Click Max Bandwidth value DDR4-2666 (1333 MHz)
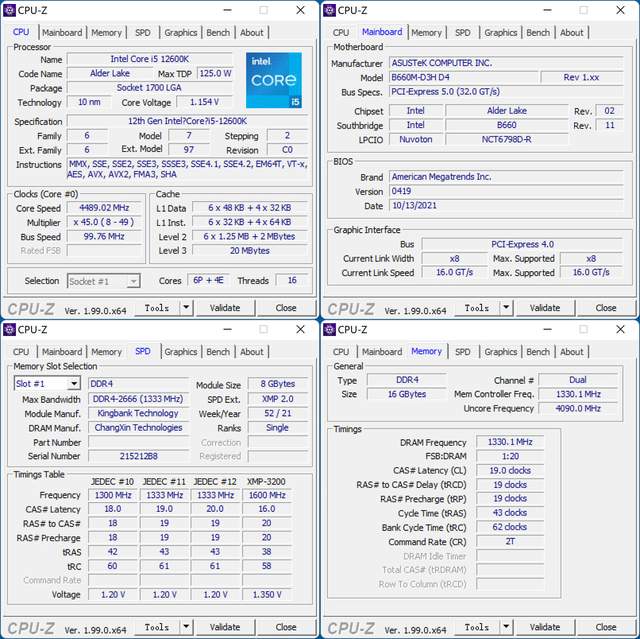The image size is (640, 639). pos(138,399)
